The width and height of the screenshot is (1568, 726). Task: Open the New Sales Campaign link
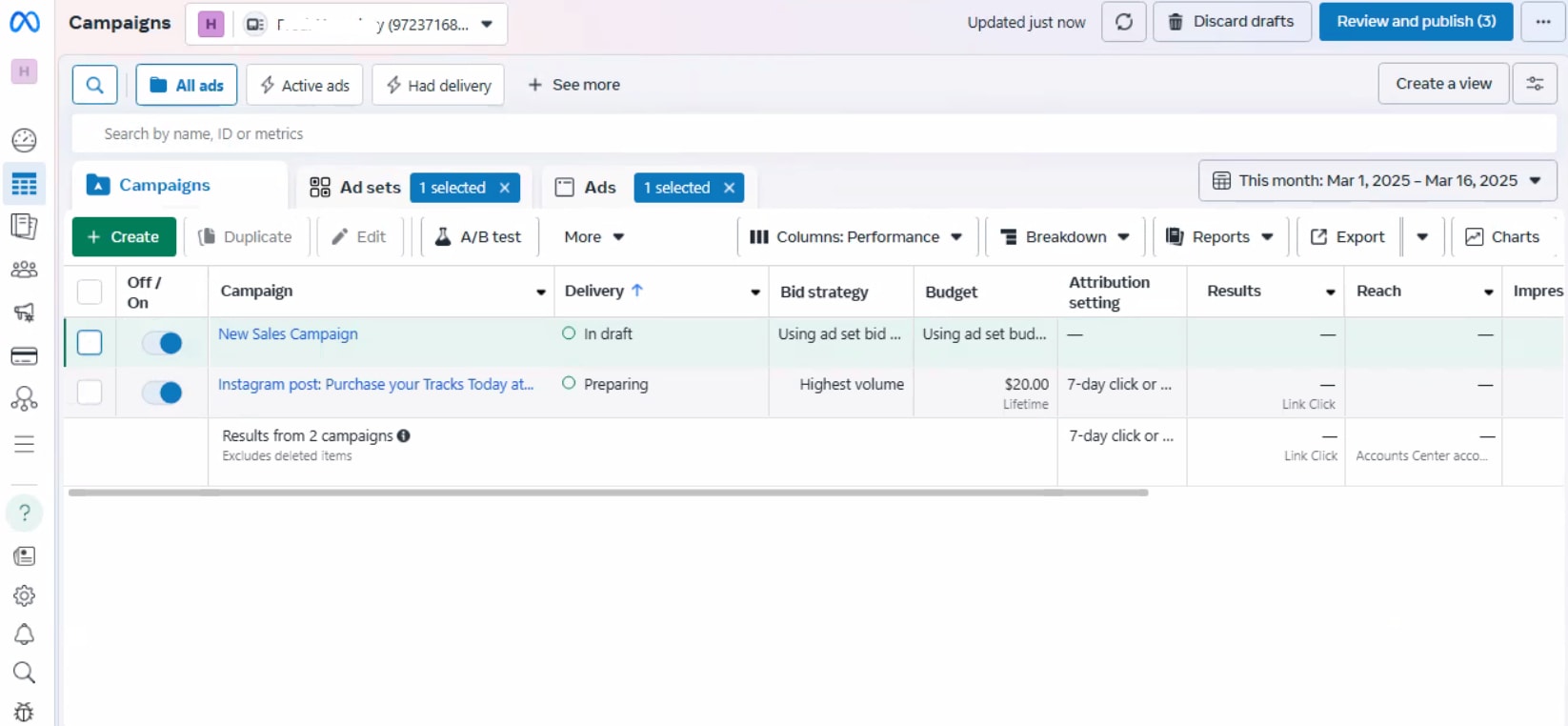click(288, 334)
